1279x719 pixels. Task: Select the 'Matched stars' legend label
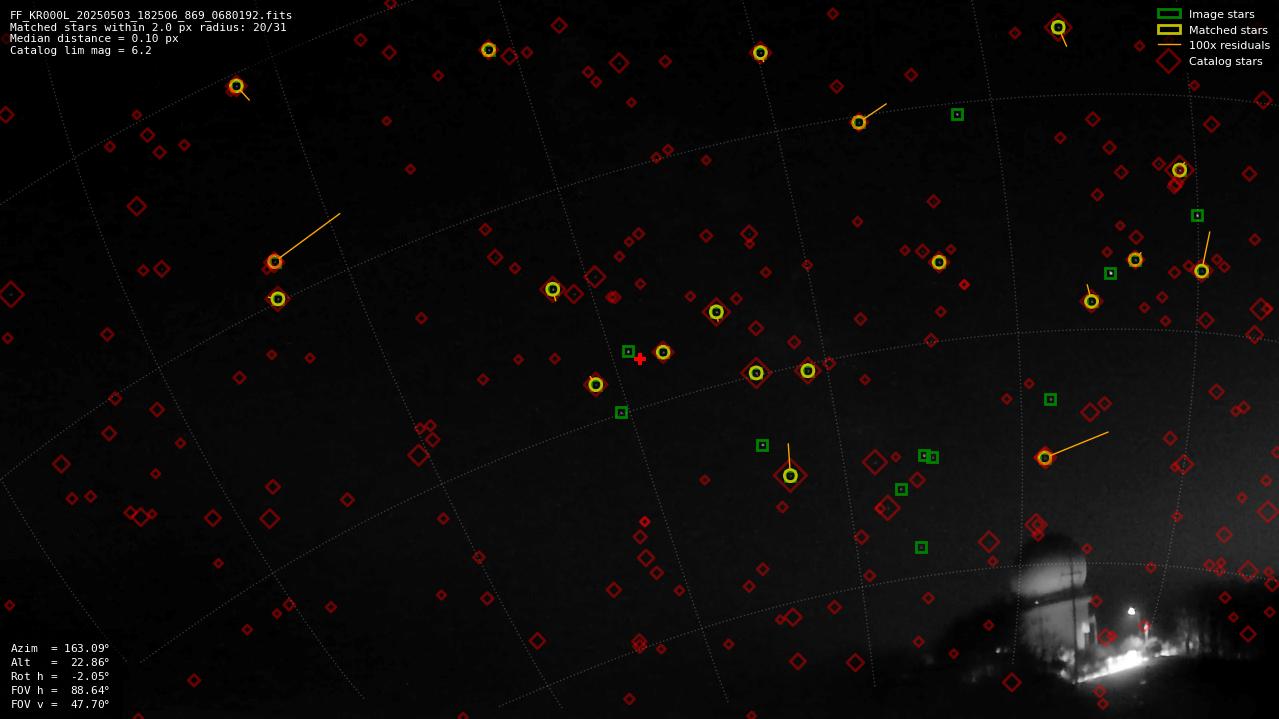[x=1228, y=30]
